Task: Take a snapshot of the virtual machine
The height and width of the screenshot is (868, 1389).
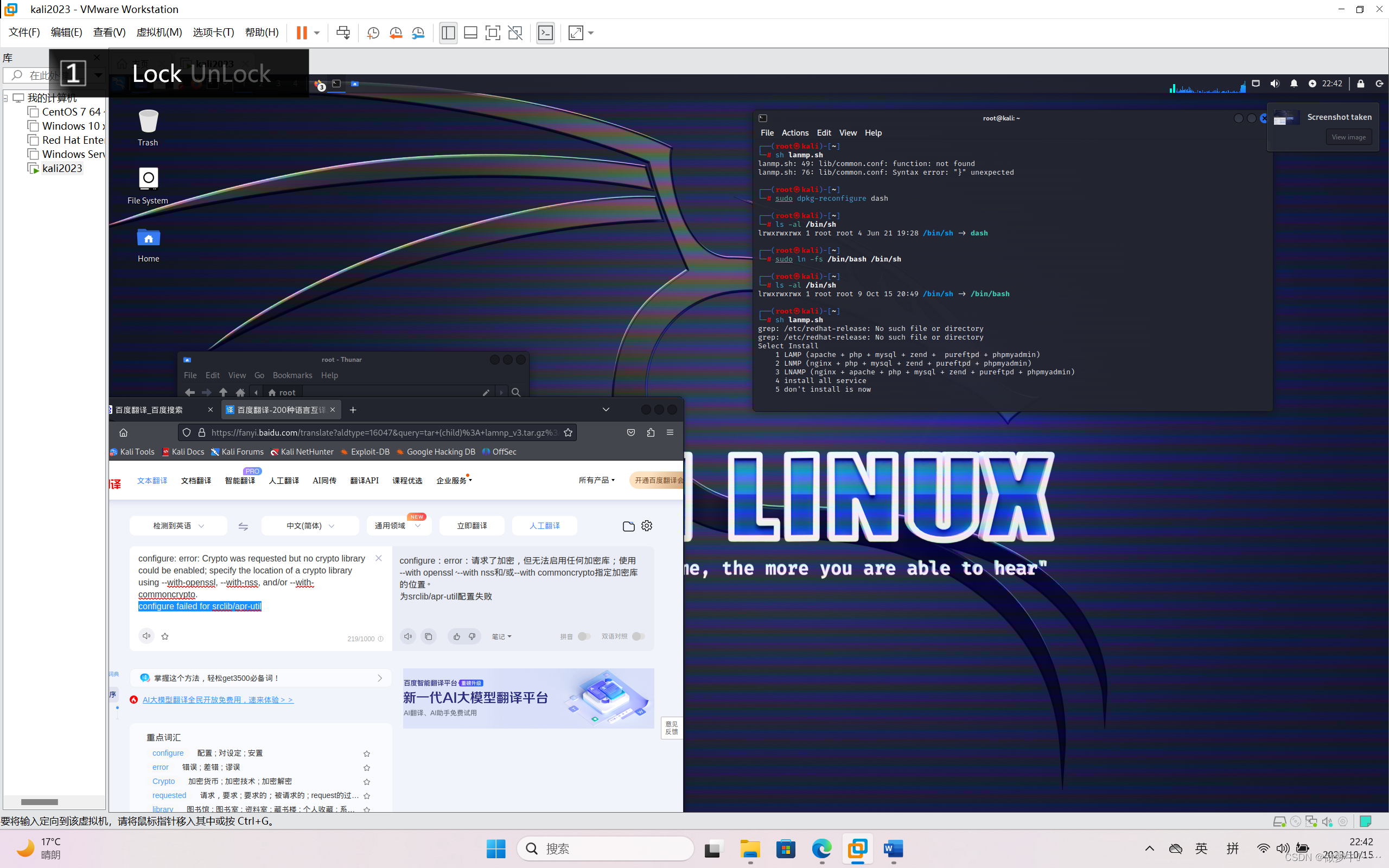Action: pyautogui.click(x=373, y=33)
